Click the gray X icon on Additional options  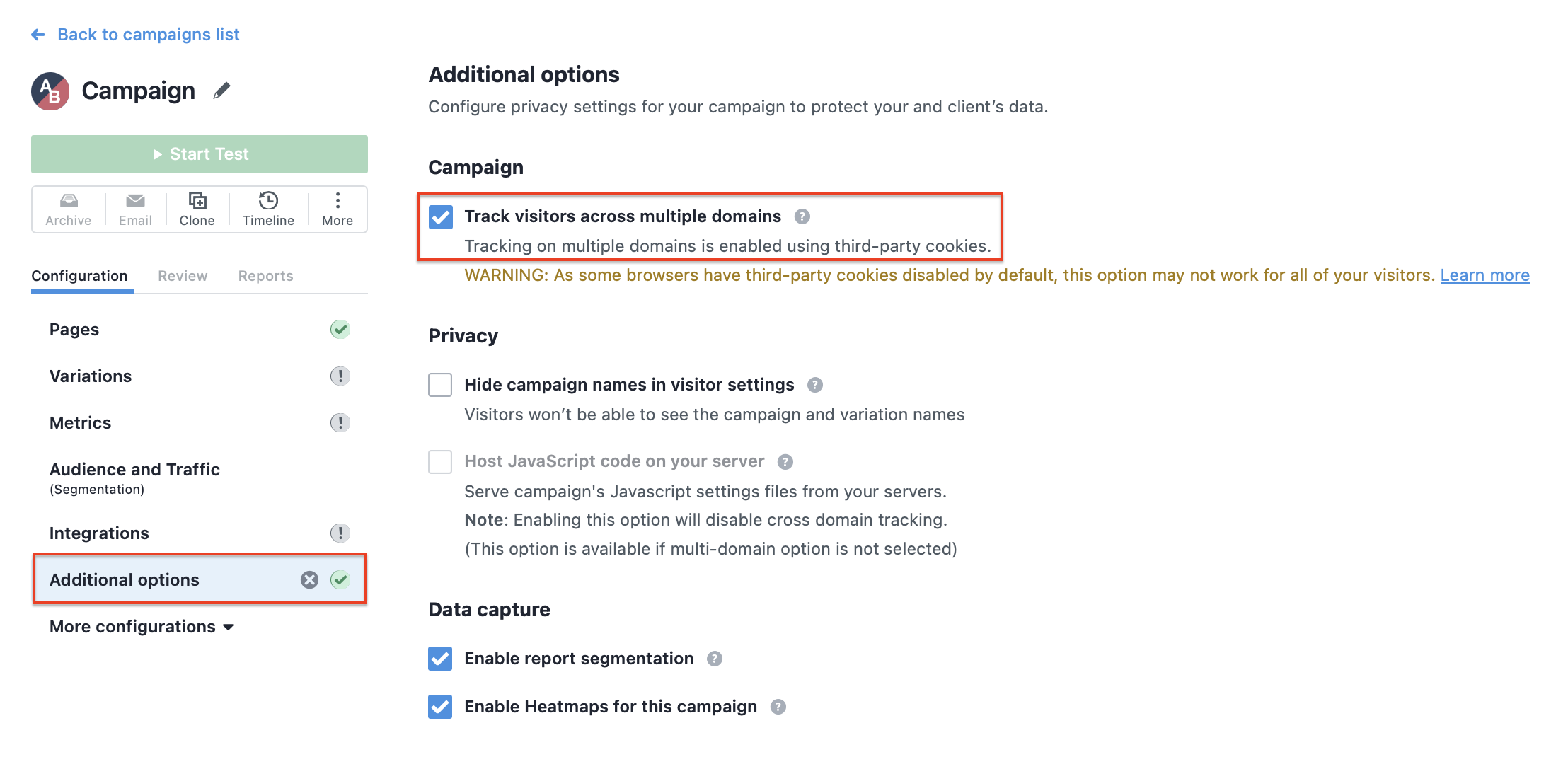click(309, 580)
